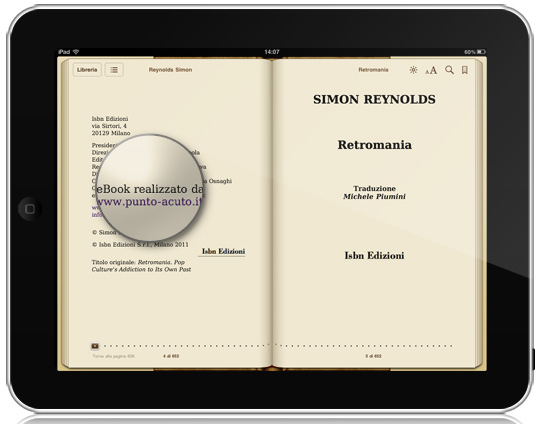The height and width of the screenshot is (424, 540).
Task: Click the 'Michele Piumini' translator name
Action: tap(374, 196)
